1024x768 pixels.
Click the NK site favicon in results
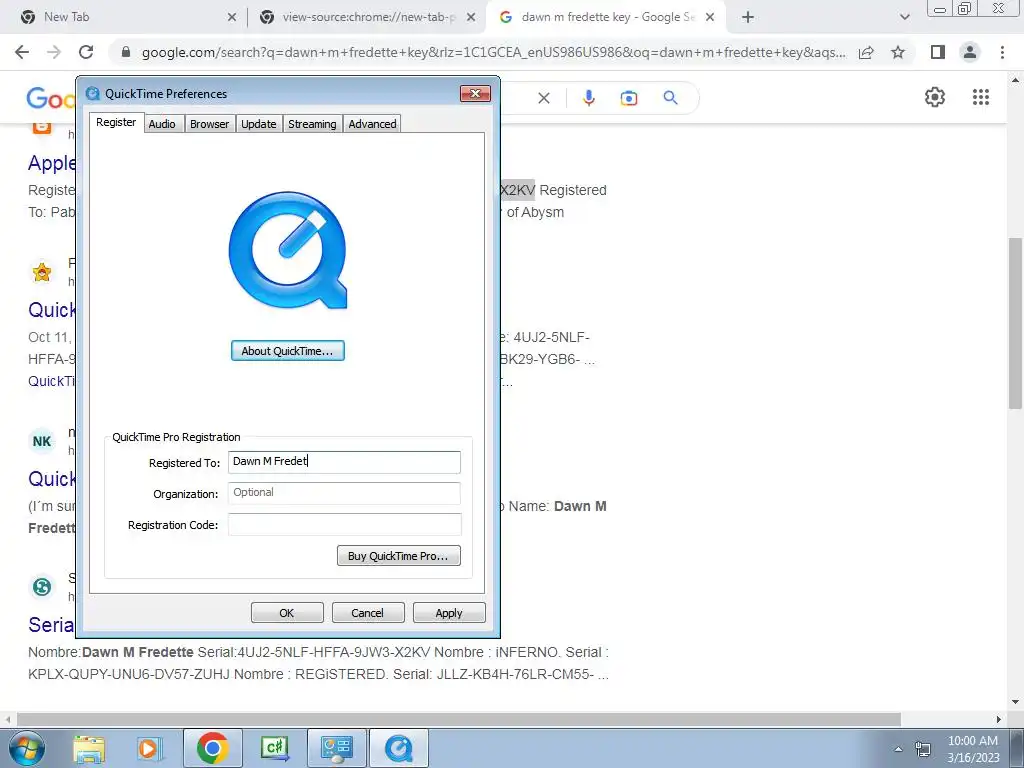42,441
